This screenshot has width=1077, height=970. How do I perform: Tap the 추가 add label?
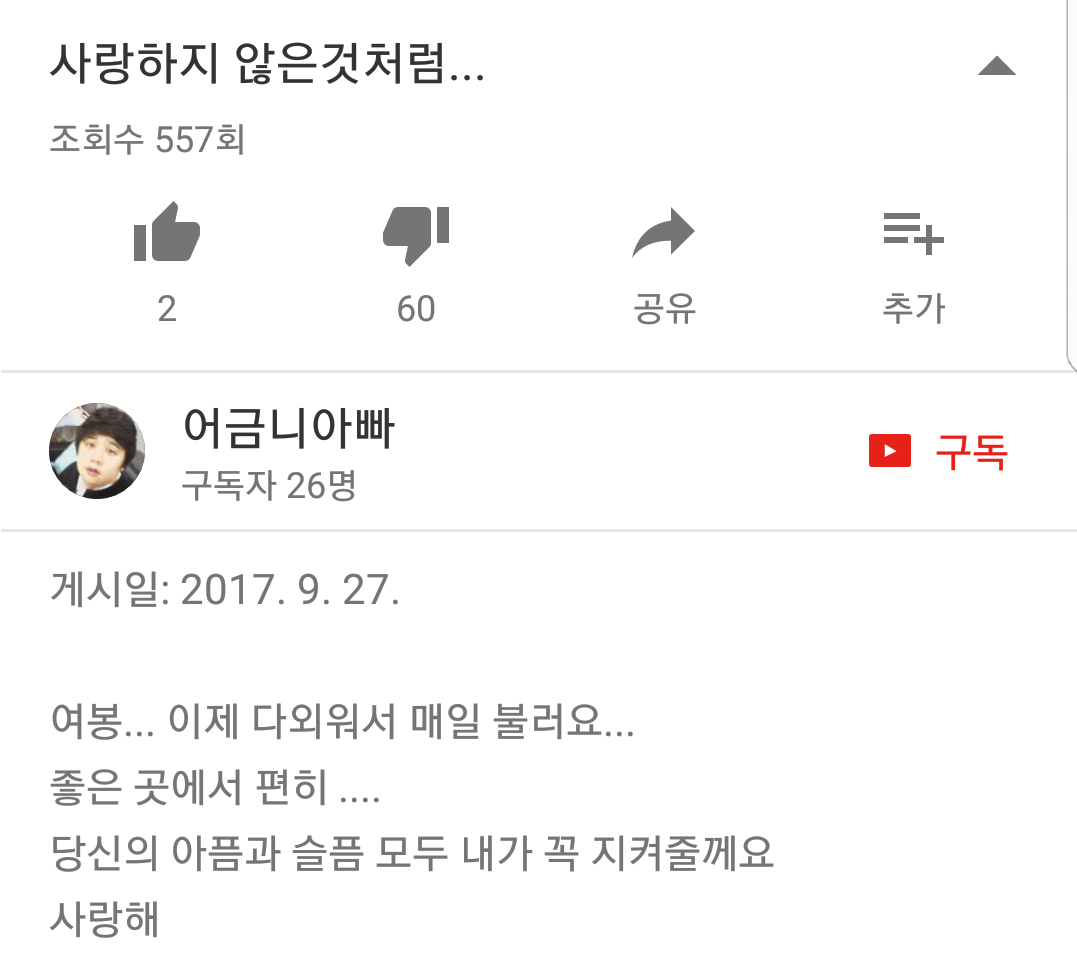[x=914, y=308]
